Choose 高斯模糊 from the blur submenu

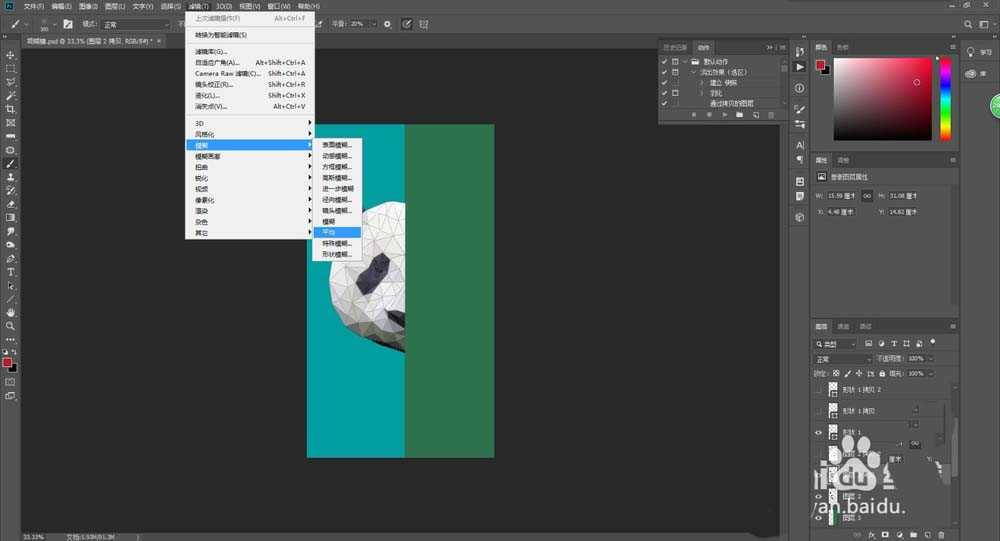tap(337, 177)
